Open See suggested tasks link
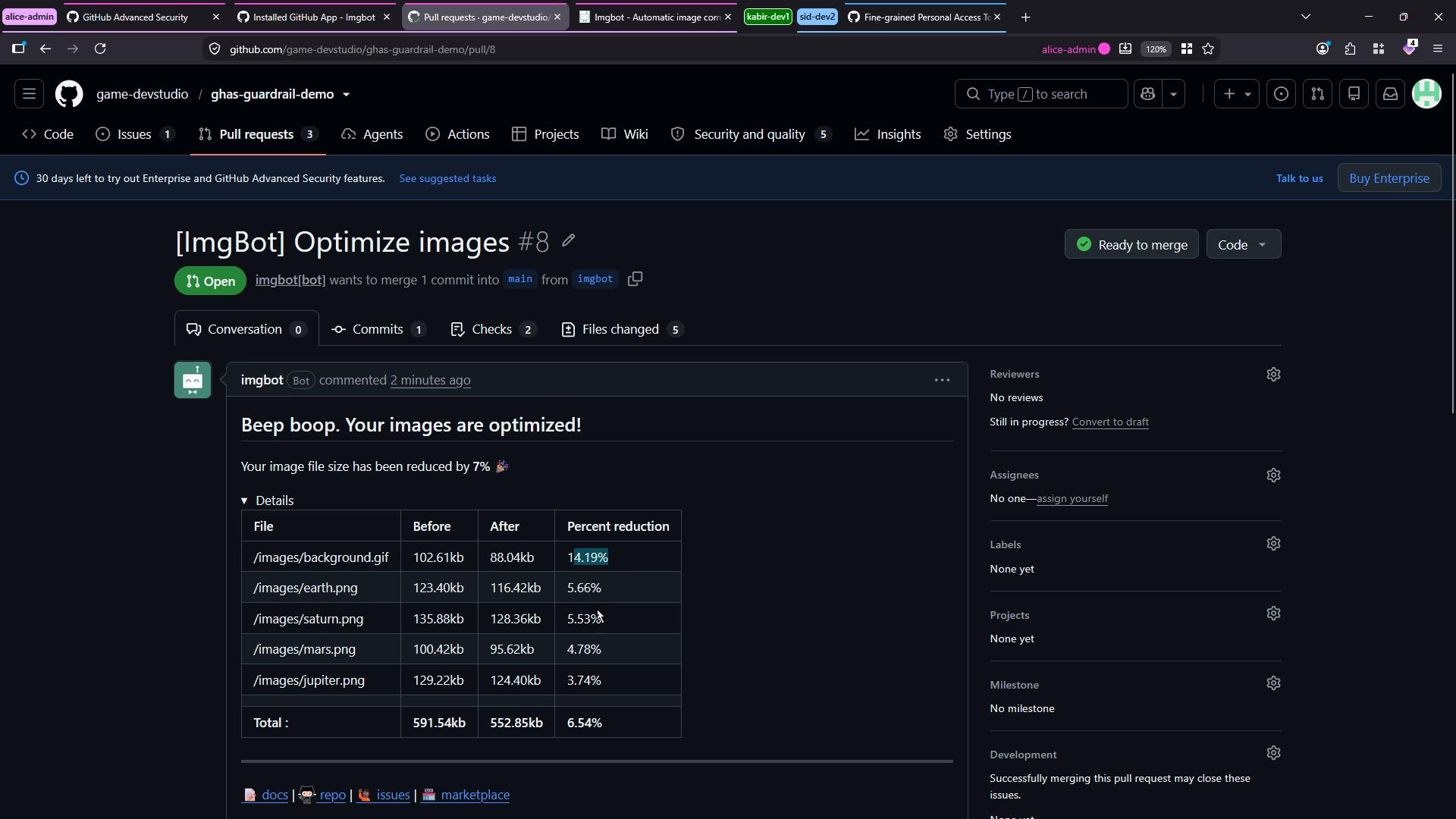This screenshot has height=819, width=1456. point(447,178)
